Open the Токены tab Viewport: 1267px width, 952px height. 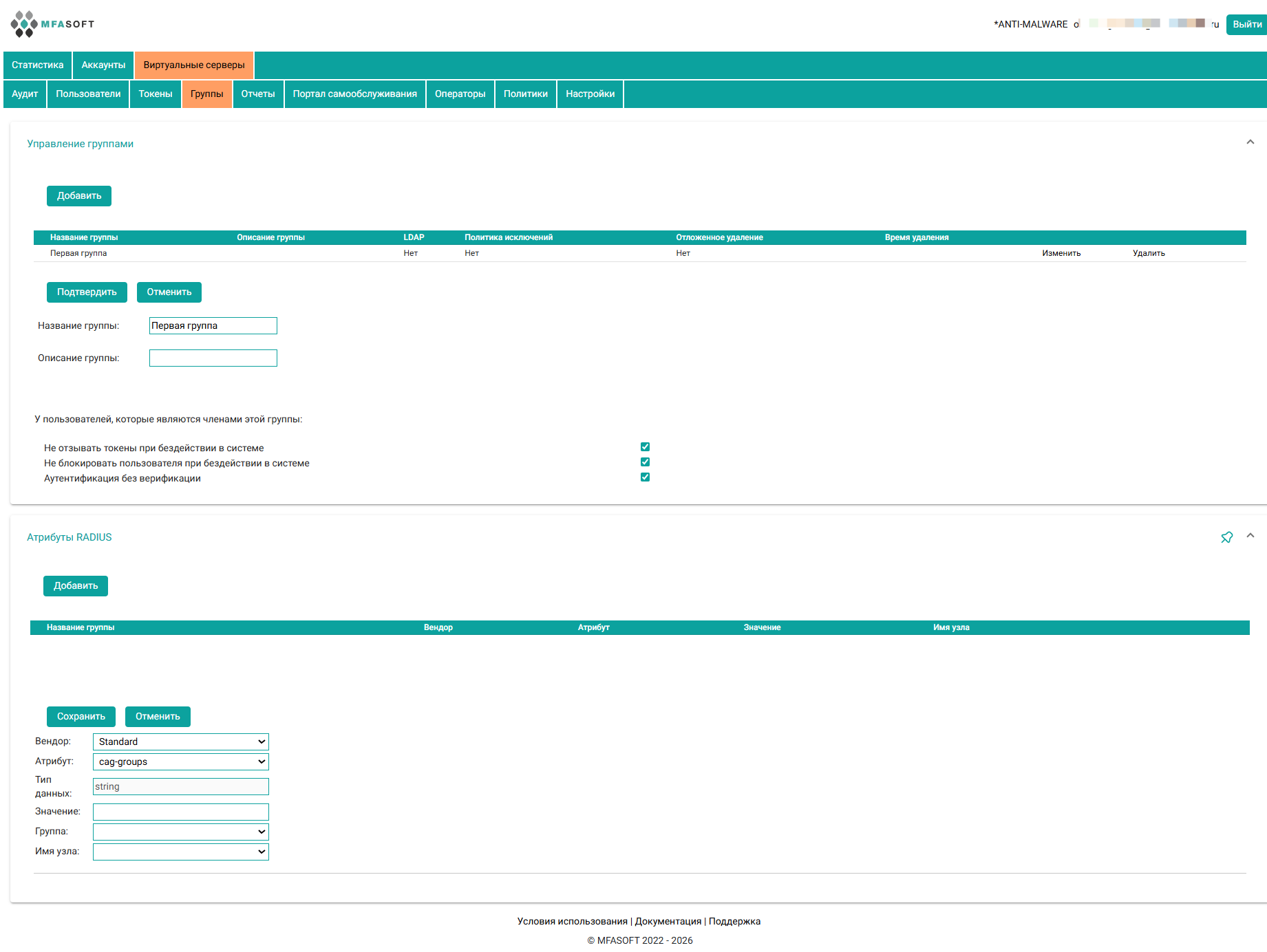click(156, 94)
